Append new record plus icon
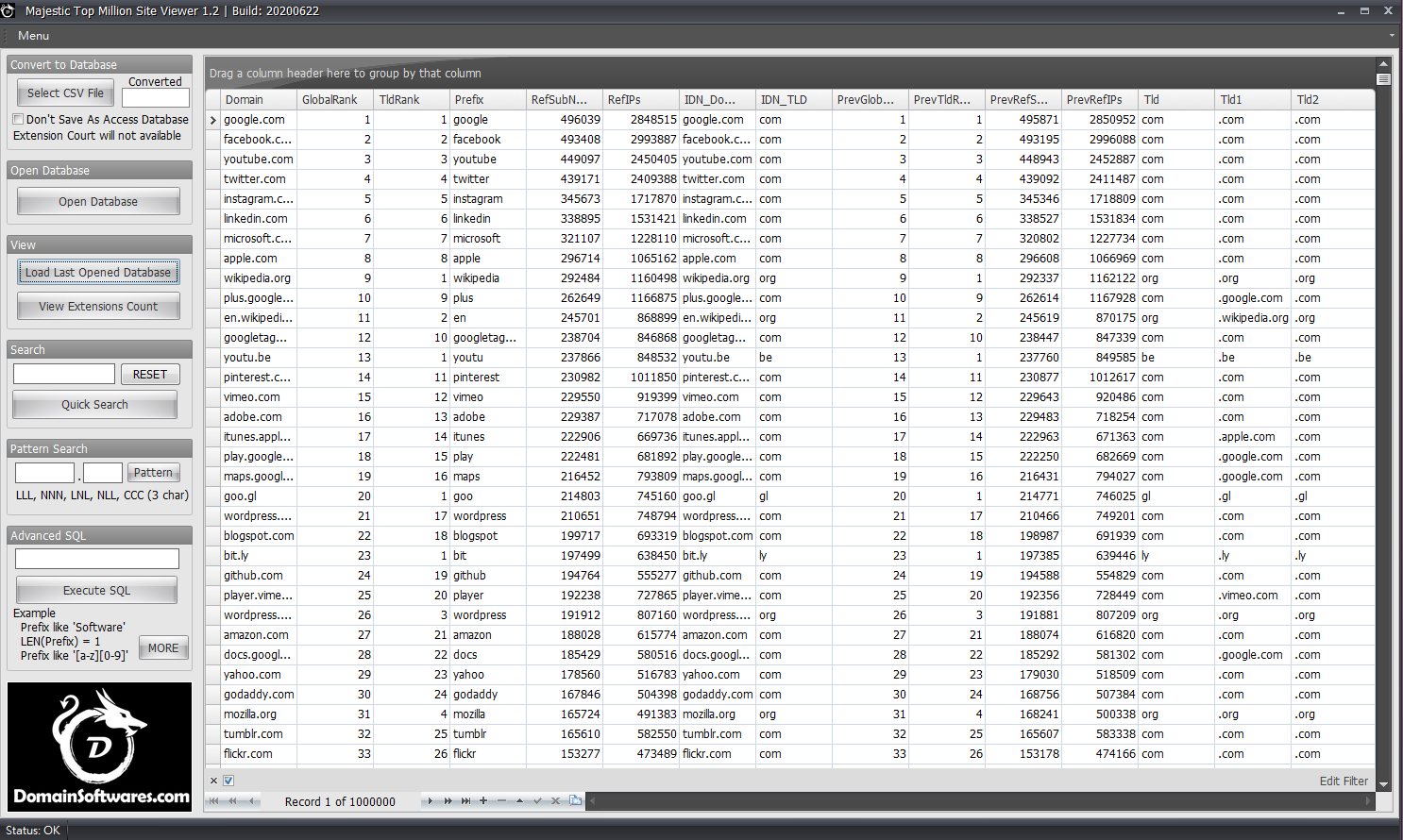 tap(483, 801)
